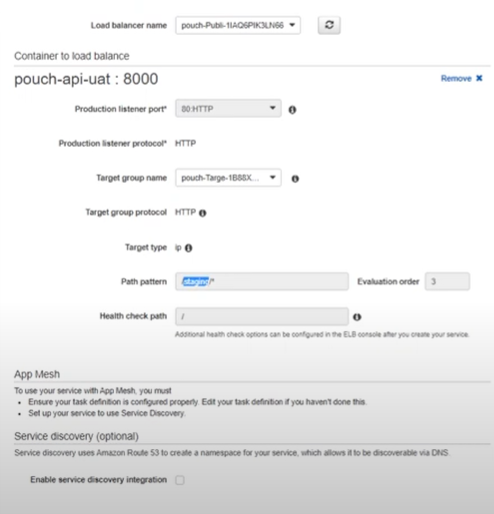Click info icon beside Health check path

[357, 317]
